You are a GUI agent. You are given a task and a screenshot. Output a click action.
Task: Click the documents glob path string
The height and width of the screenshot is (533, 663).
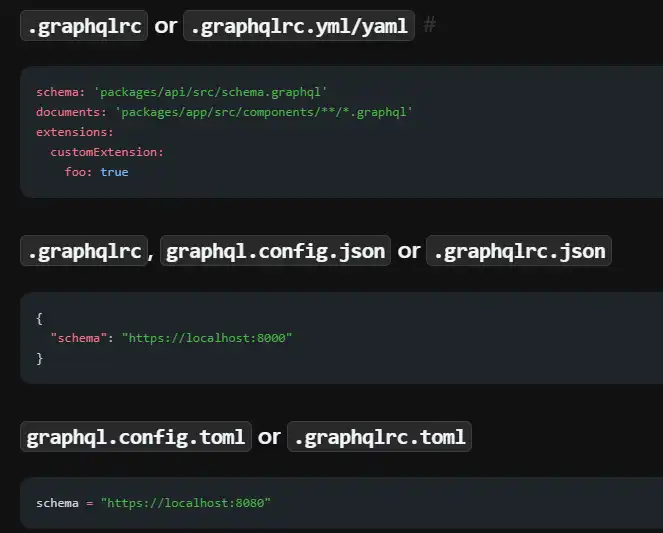pyautogui.click(x=264, y=112)
